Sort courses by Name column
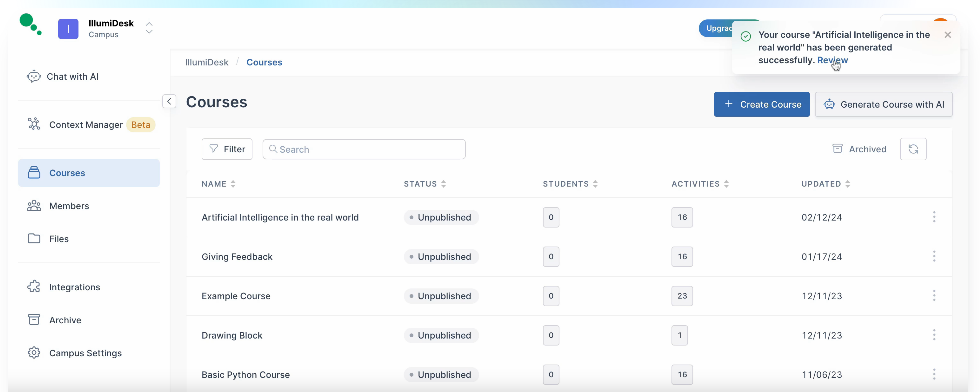Viewport: 980px width, 392px height. click(219, 184)
